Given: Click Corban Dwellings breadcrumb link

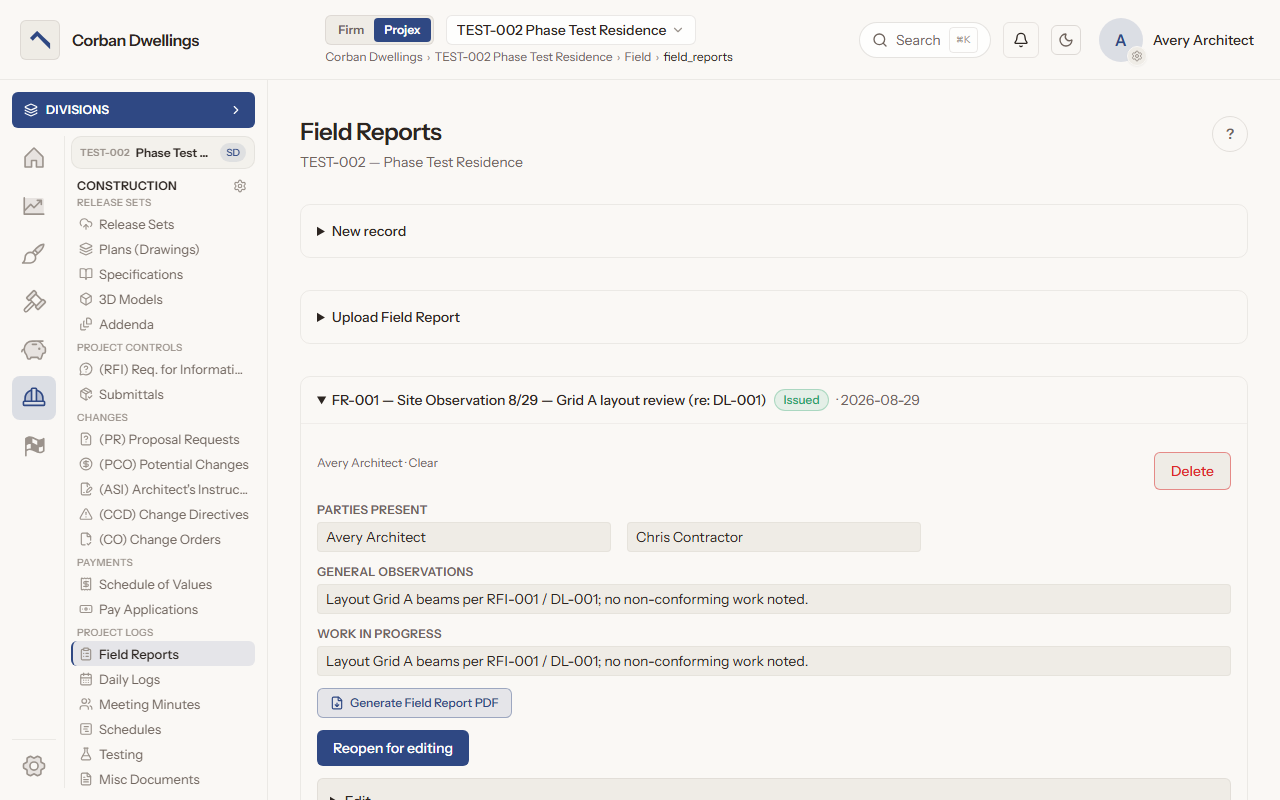Looking at the screenshot, I should coord(374,57).
